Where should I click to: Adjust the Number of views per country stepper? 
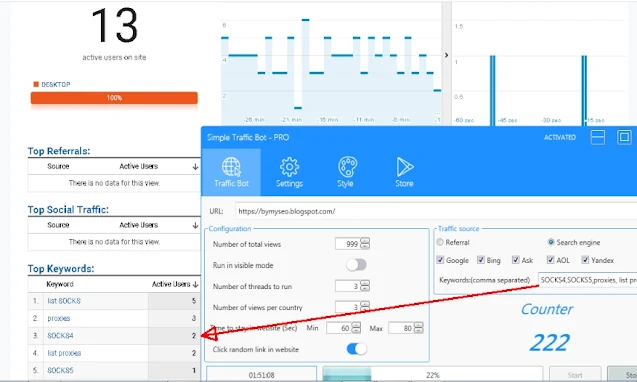(365, 307)
